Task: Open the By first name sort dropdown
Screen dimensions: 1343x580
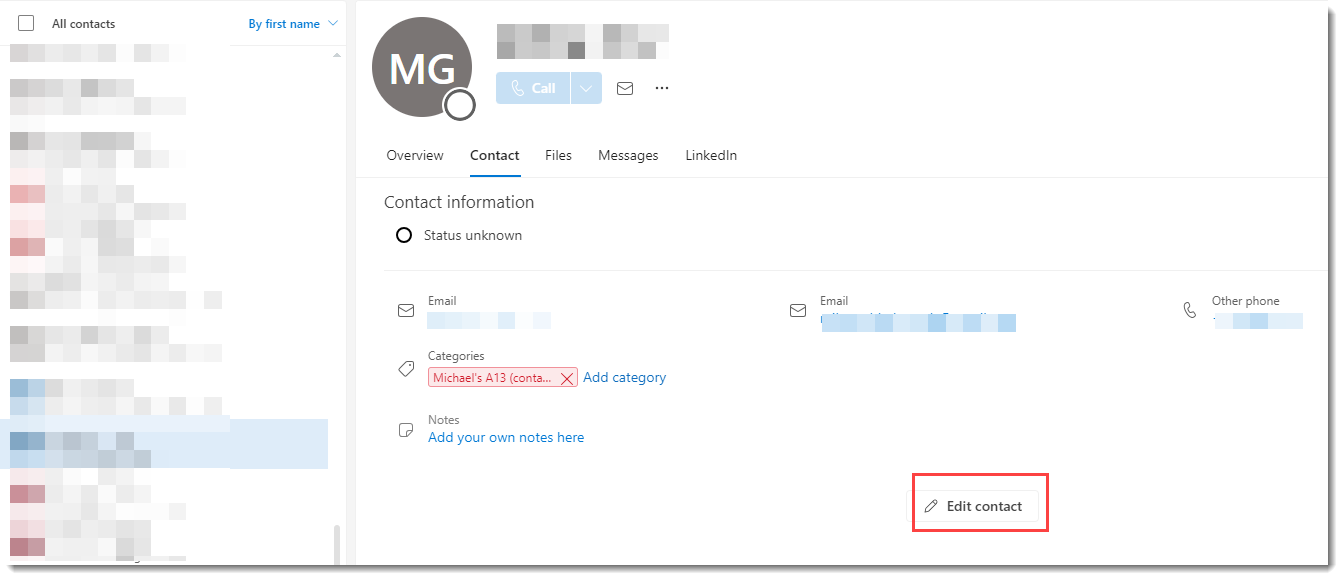Action: point(293,23)
